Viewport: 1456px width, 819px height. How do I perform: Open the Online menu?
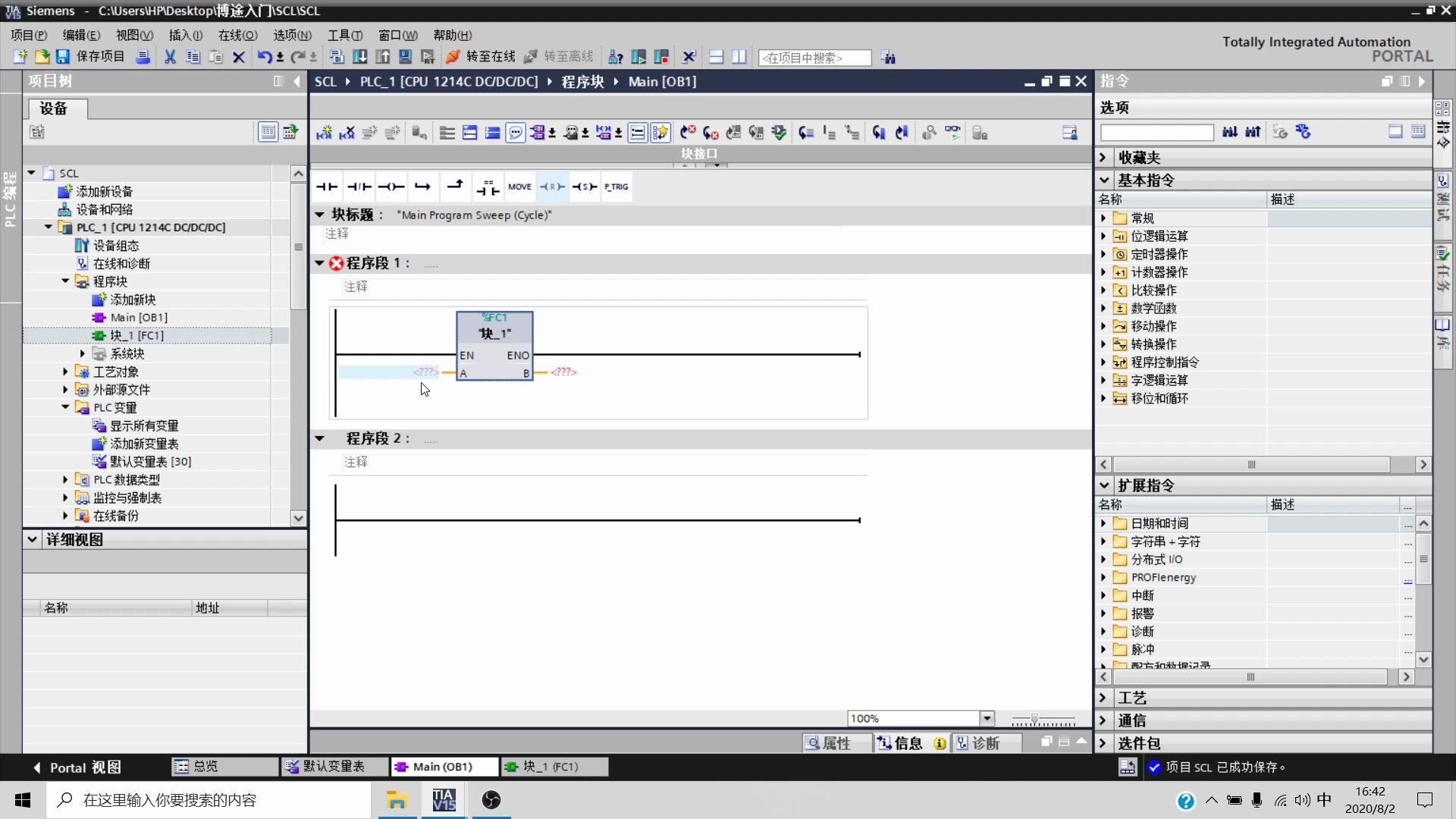(237, 35)
